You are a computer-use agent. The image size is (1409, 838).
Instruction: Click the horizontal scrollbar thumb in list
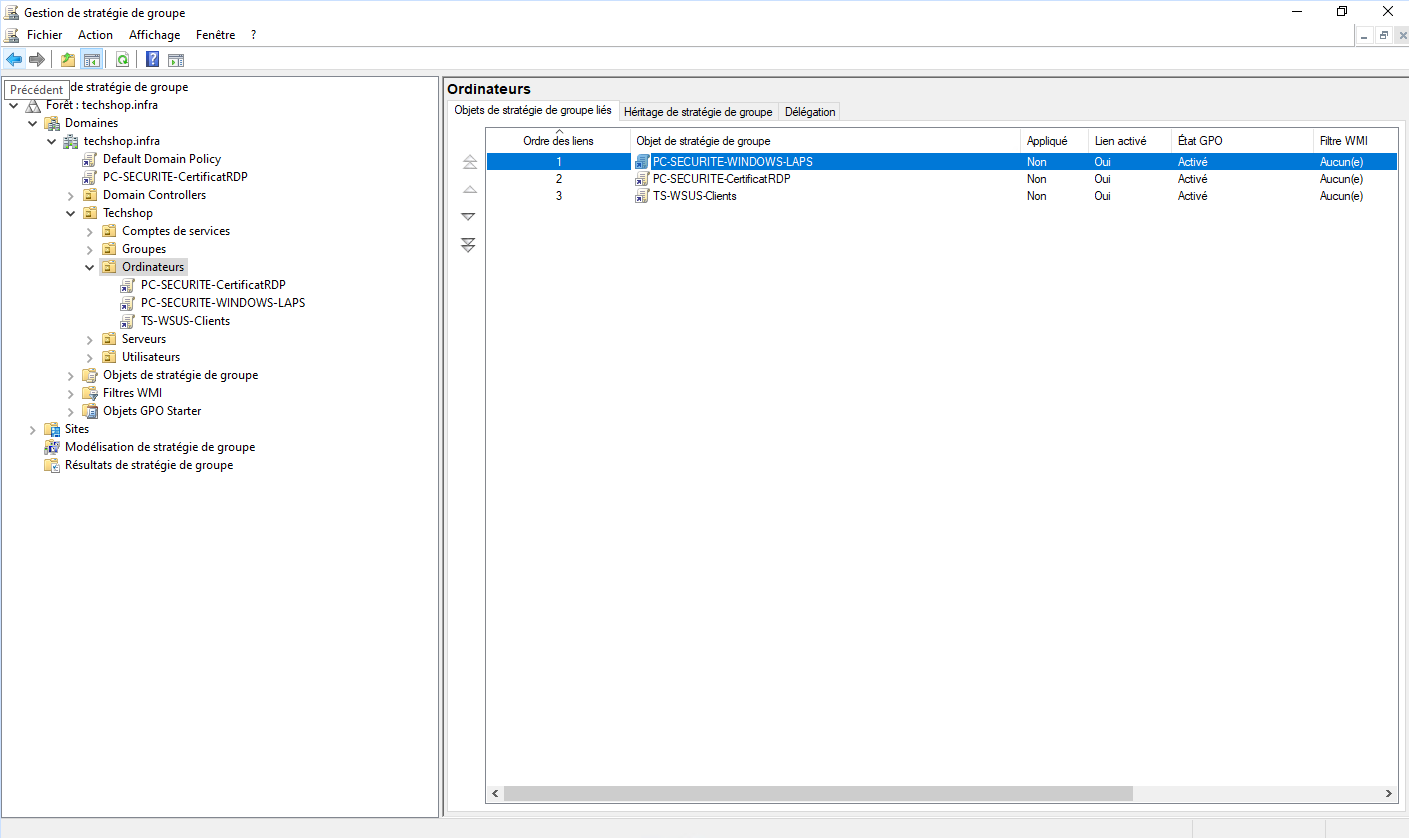tap(818, 794)
